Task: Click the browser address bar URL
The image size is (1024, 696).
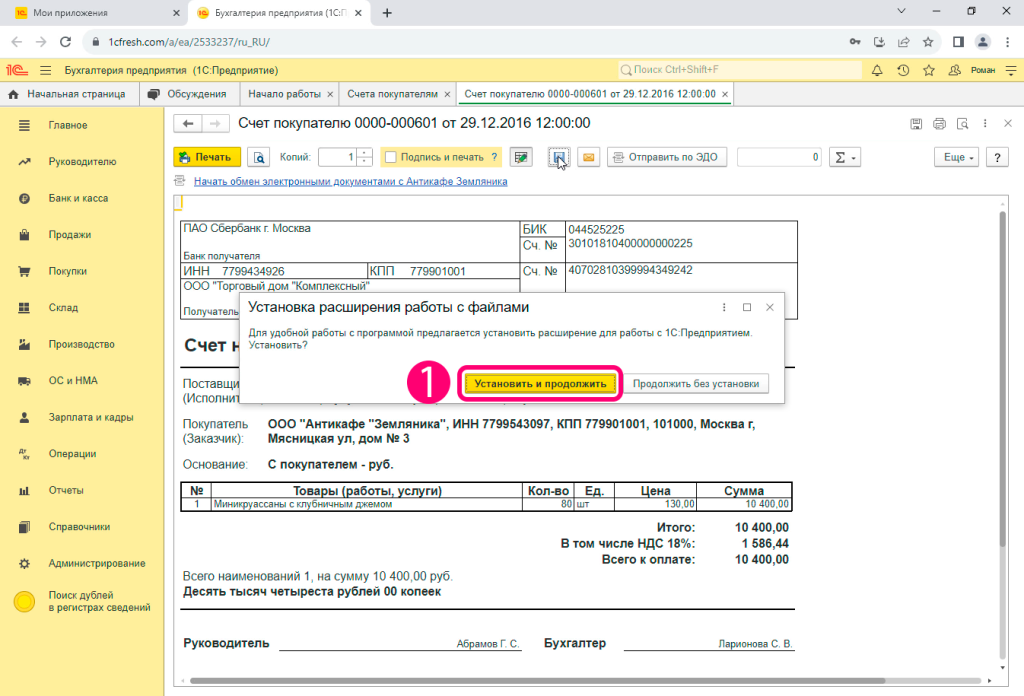Action: tap(189, 42)
